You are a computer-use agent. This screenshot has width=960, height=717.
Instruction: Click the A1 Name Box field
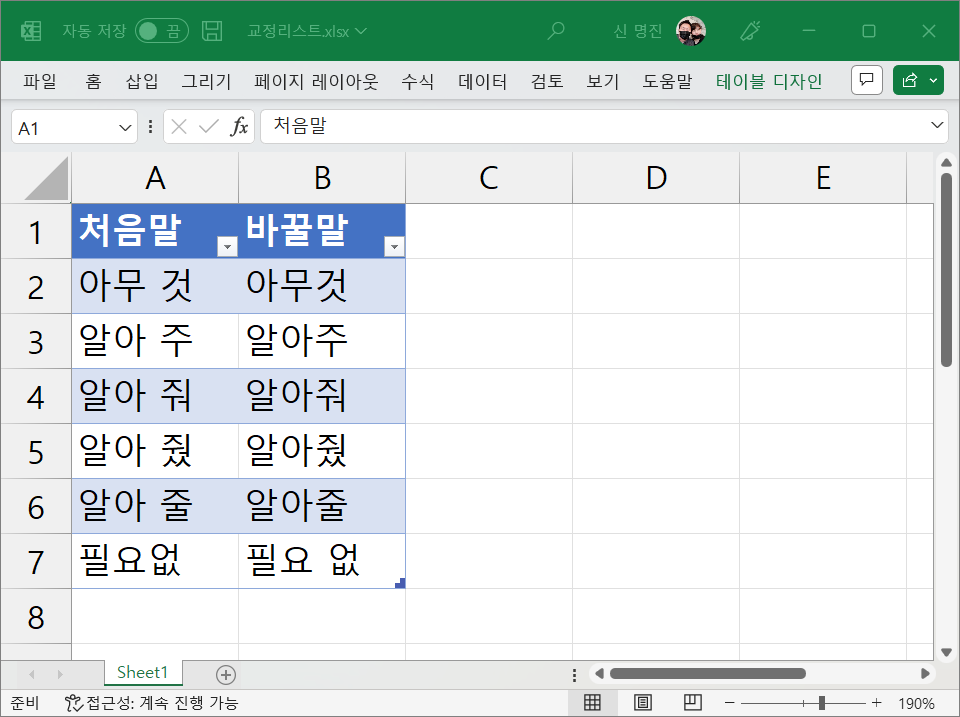[x=64, y=127]
